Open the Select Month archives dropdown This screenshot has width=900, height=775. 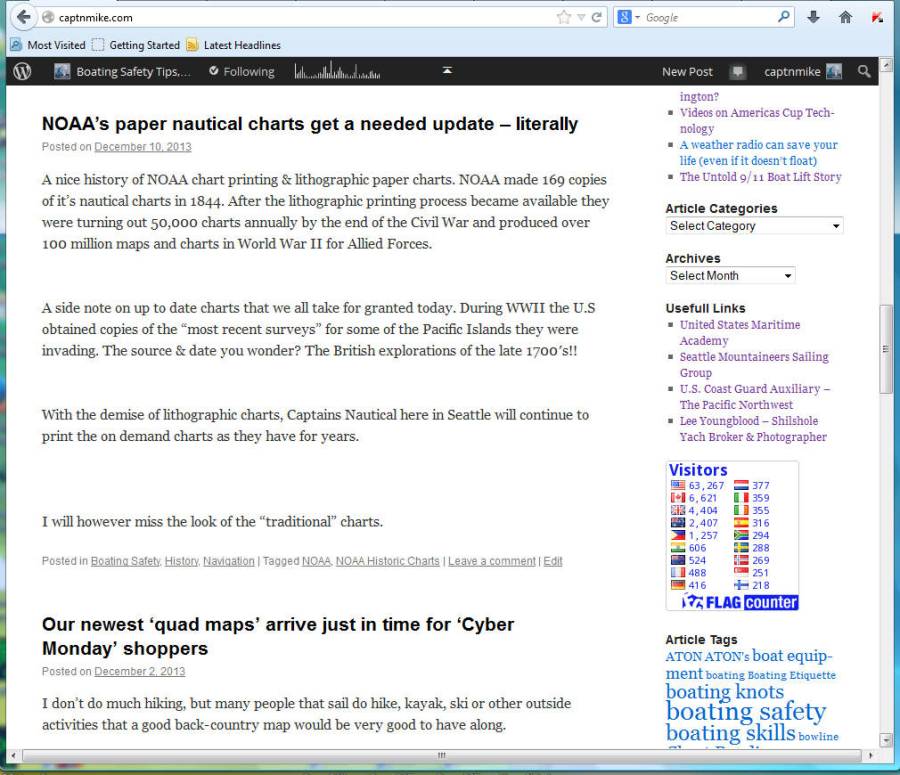click(730, 275)
